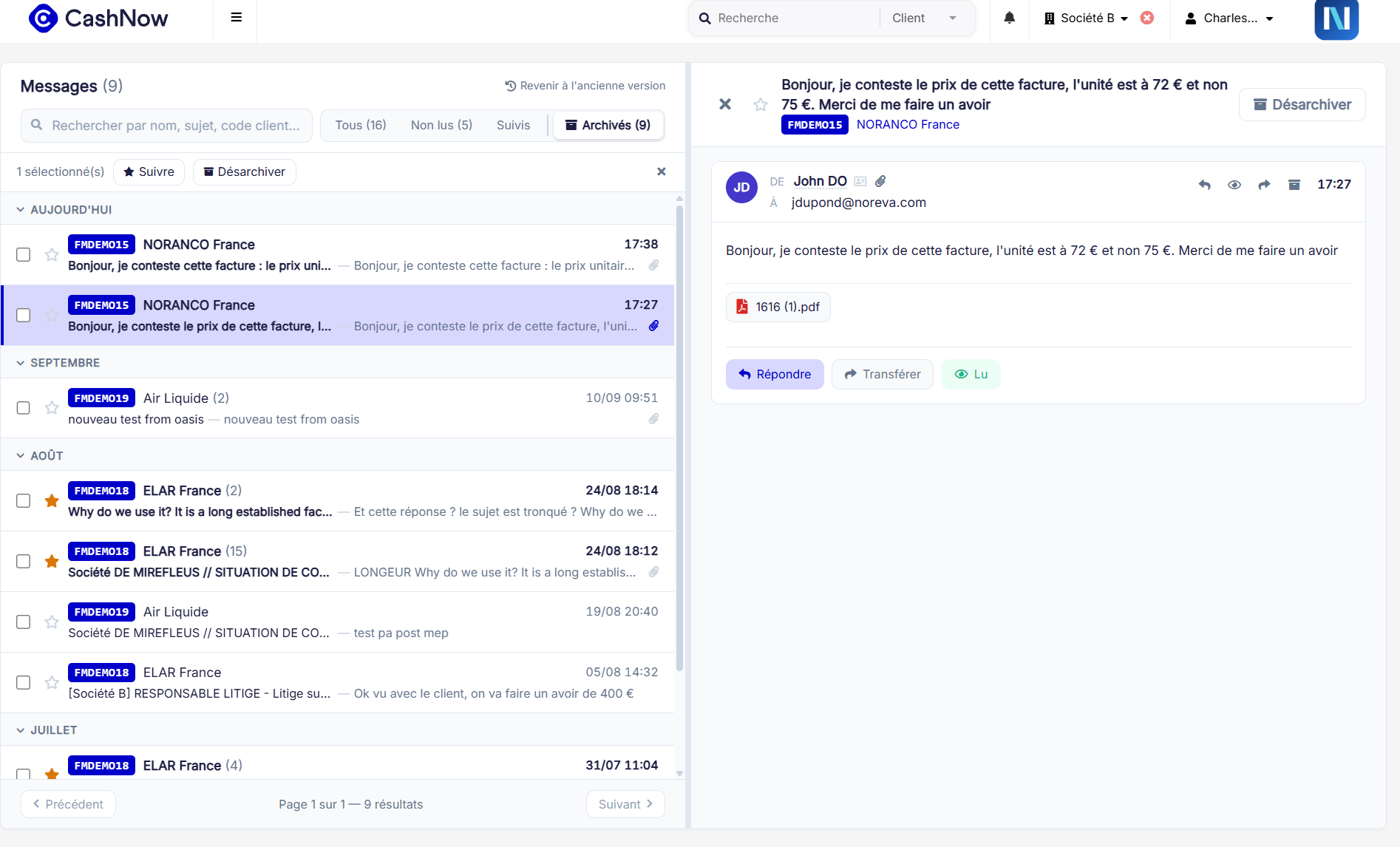The width and height of the screenshot is (1400, 847).
Task: Click the message list vertical scrollbar
Action: pos(679,436)
